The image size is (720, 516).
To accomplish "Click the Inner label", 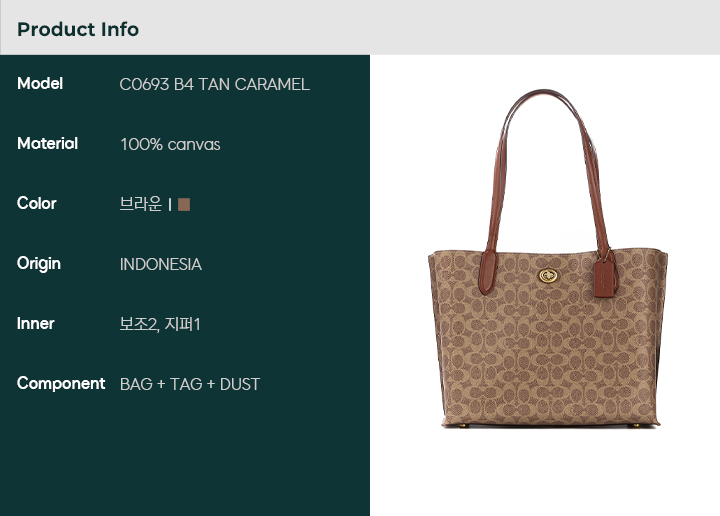I will coord(36,324).
